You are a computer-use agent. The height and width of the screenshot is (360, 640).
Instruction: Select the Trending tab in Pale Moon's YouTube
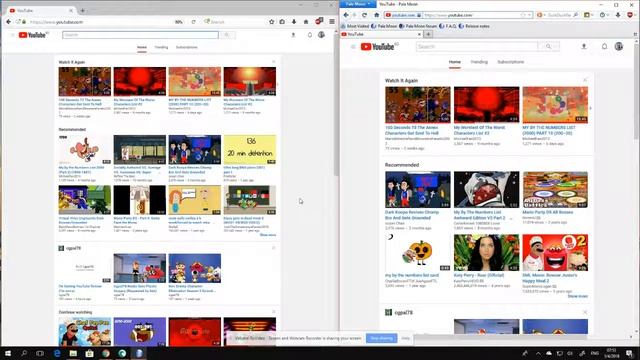coord(479,62)
